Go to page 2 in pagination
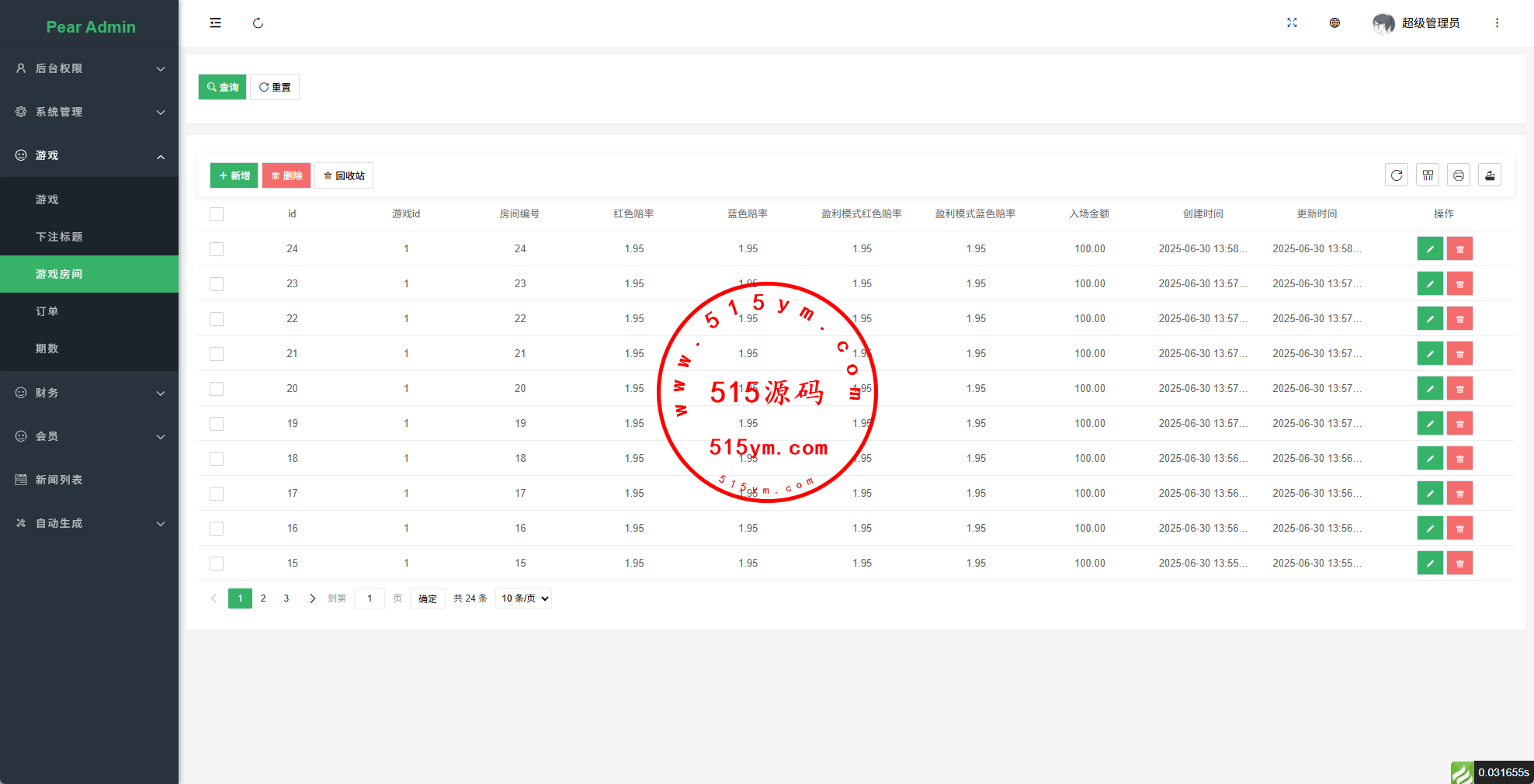The width and height of the screenshot is (1534, 784). (263, 598)
